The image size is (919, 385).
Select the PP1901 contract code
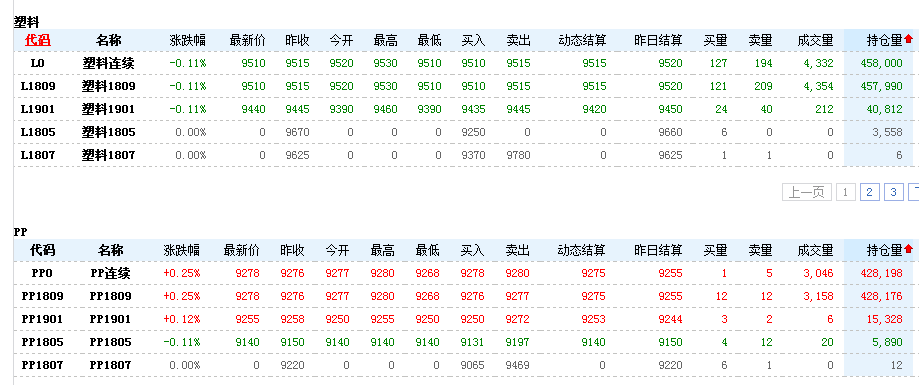click(42, 319)
